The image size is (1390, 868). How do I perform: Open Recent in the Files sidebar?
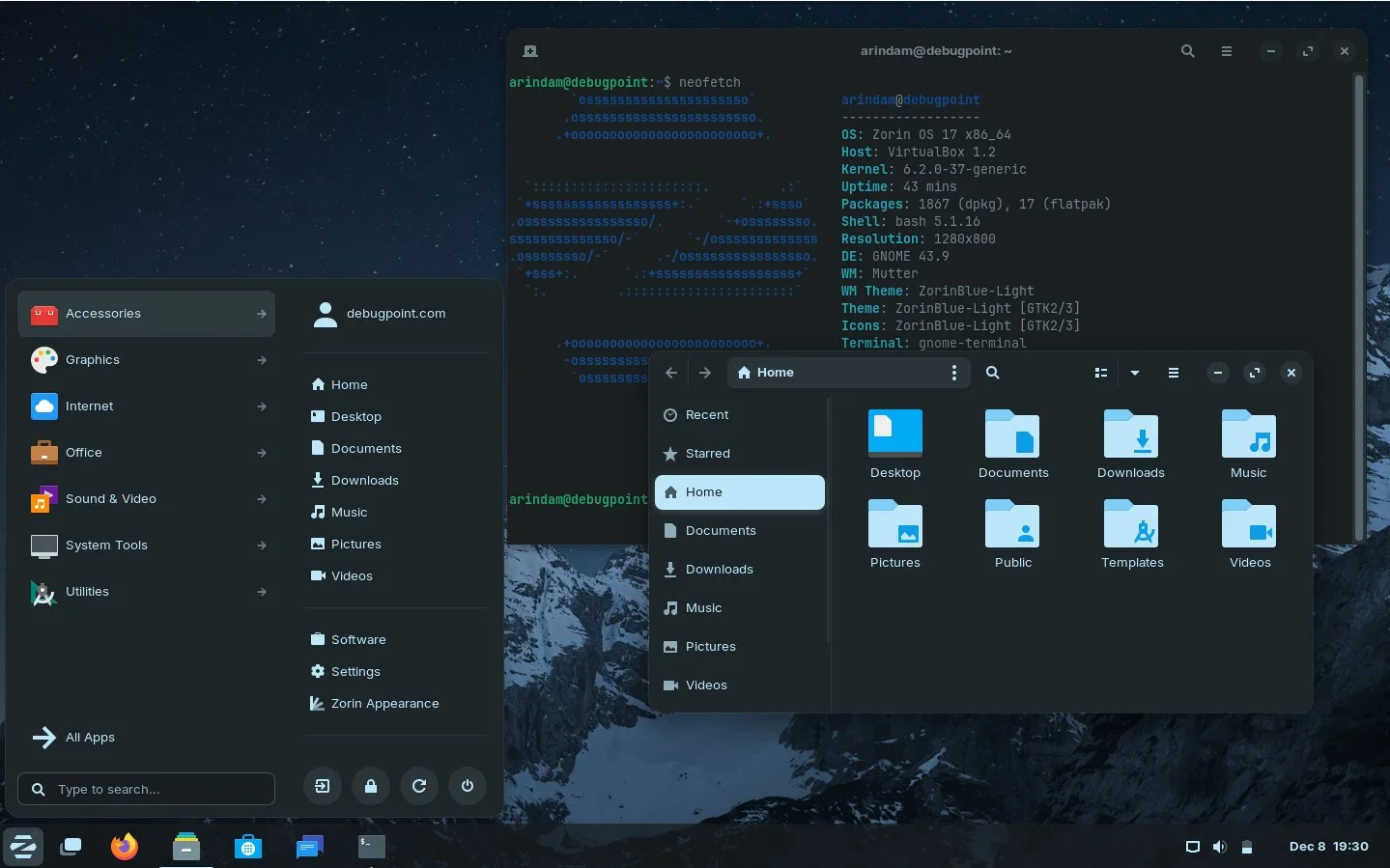(707, 414)
